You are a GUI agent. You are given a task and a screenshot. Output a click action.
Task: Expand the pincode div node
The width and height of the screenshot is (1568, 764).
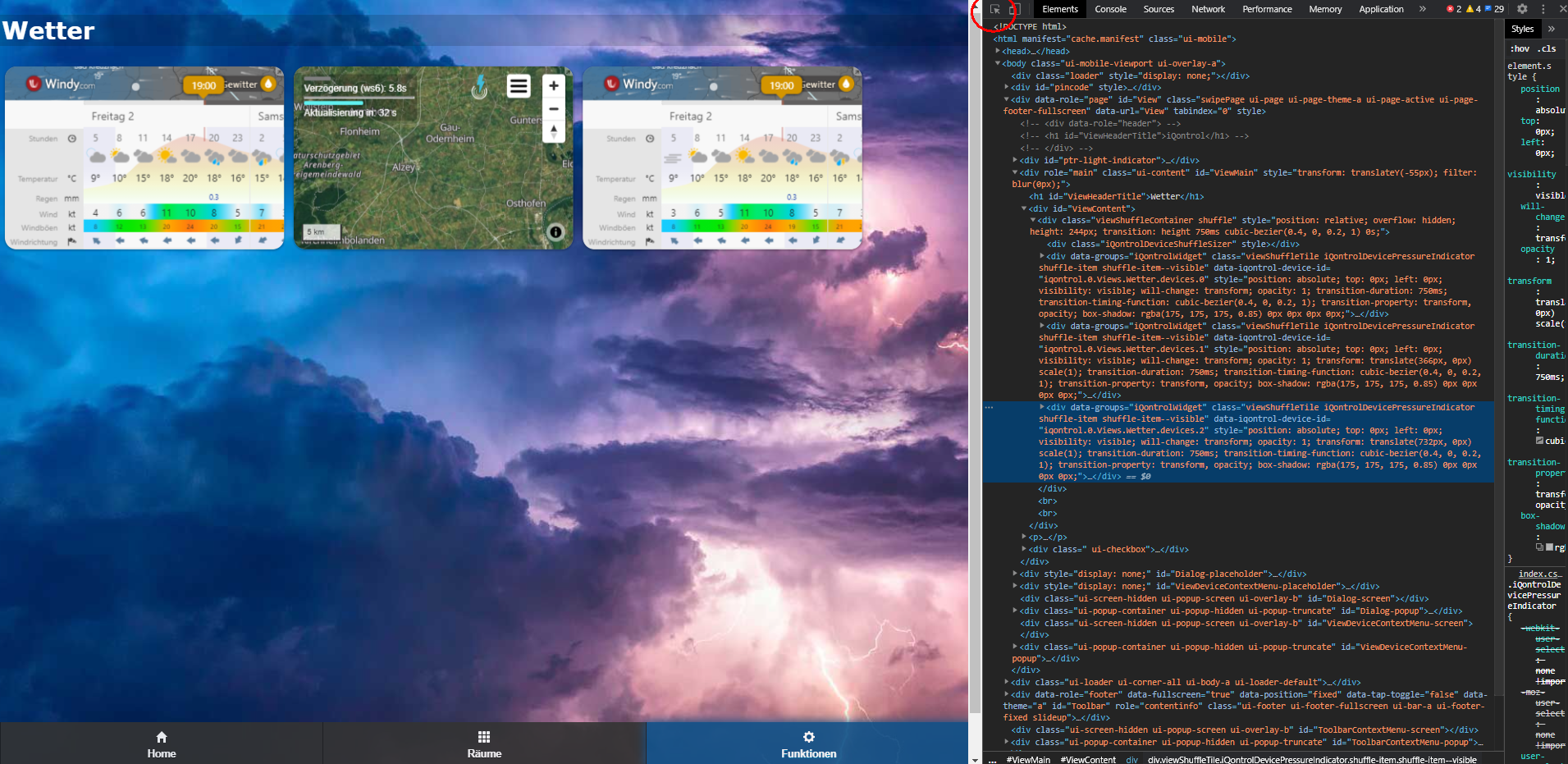point(1007,87)
